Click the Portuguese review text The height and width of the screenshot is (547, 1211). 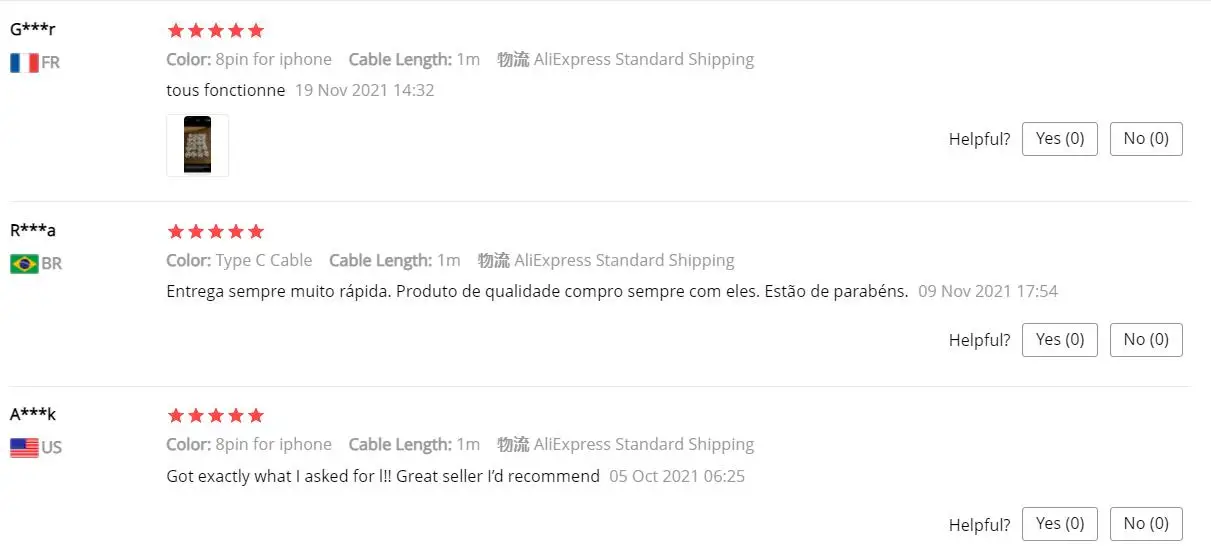[537, 292]
